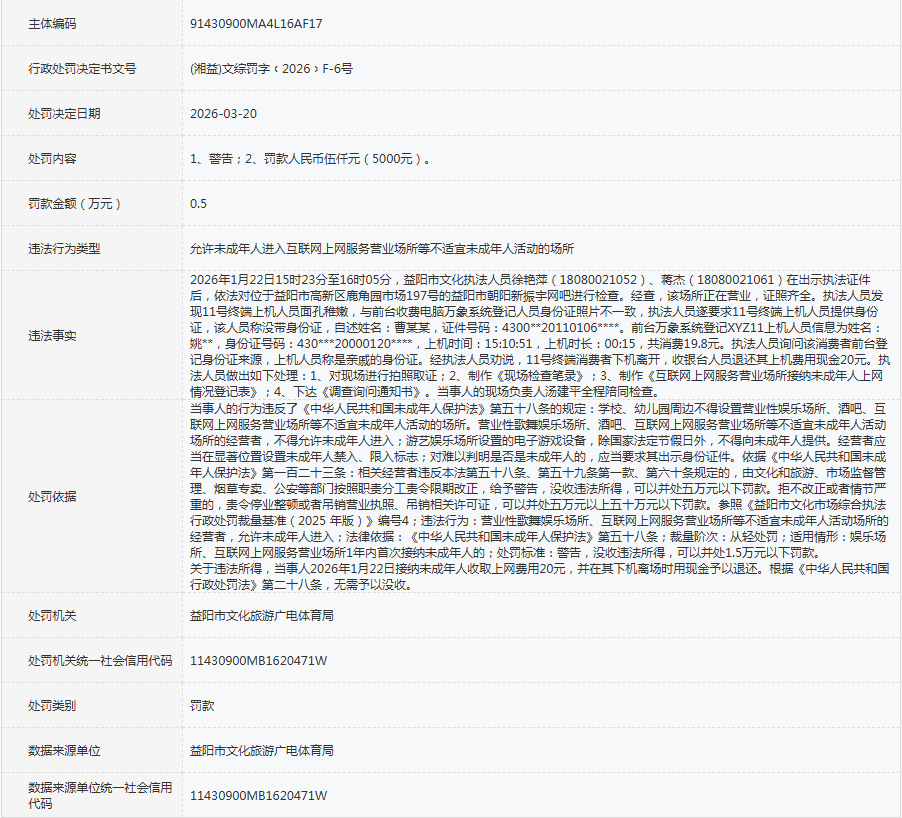Select the fine amount value 0.5
The height and width of the screenshot is (818, 902).
click(x=199, y=204)
